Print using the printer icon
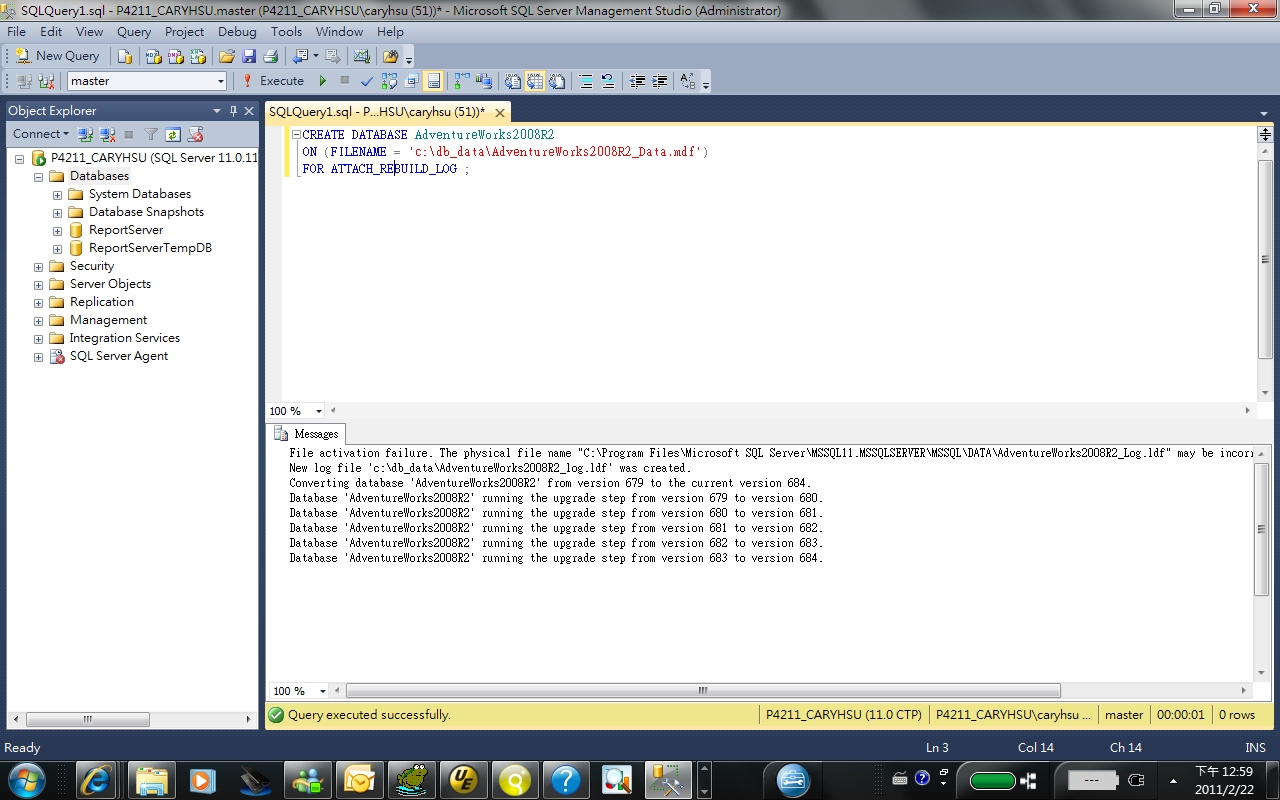 [x=270, y=56]
